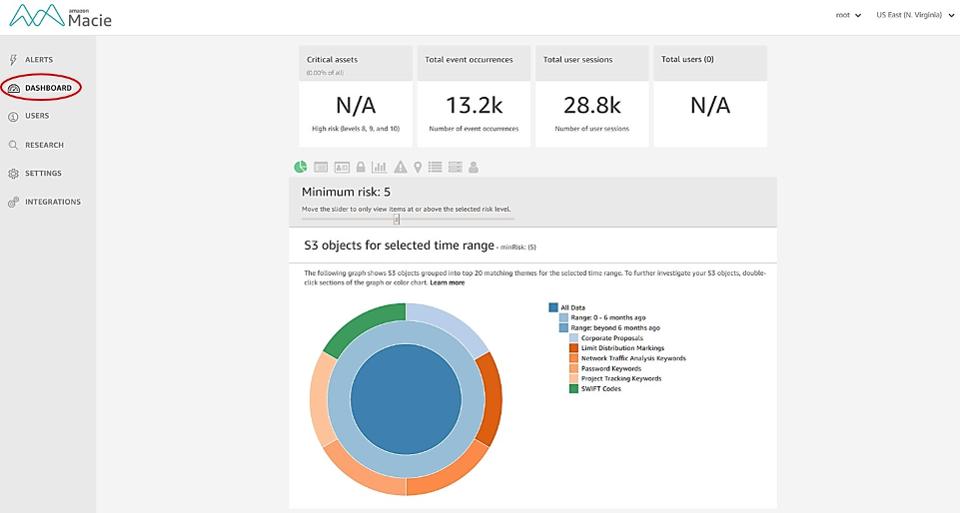
Task: Click the Amazon Macie logo
Action: (60, 16)
